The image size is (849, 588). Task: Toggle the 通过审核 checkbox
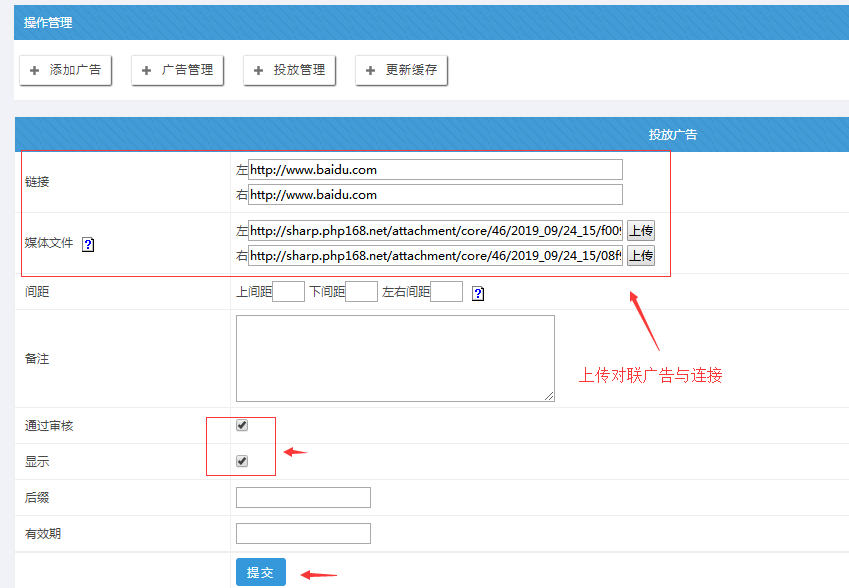coord(242,425)
